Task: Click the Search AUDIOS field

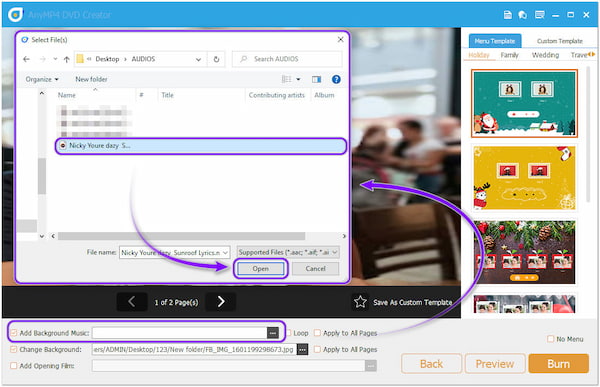Action: (x=287, y=59)
